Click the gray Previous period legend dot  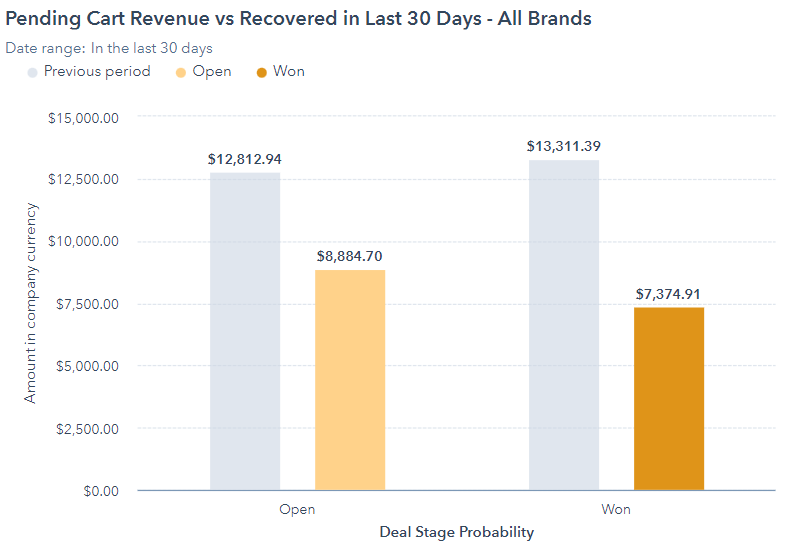(x=32, y=72)
